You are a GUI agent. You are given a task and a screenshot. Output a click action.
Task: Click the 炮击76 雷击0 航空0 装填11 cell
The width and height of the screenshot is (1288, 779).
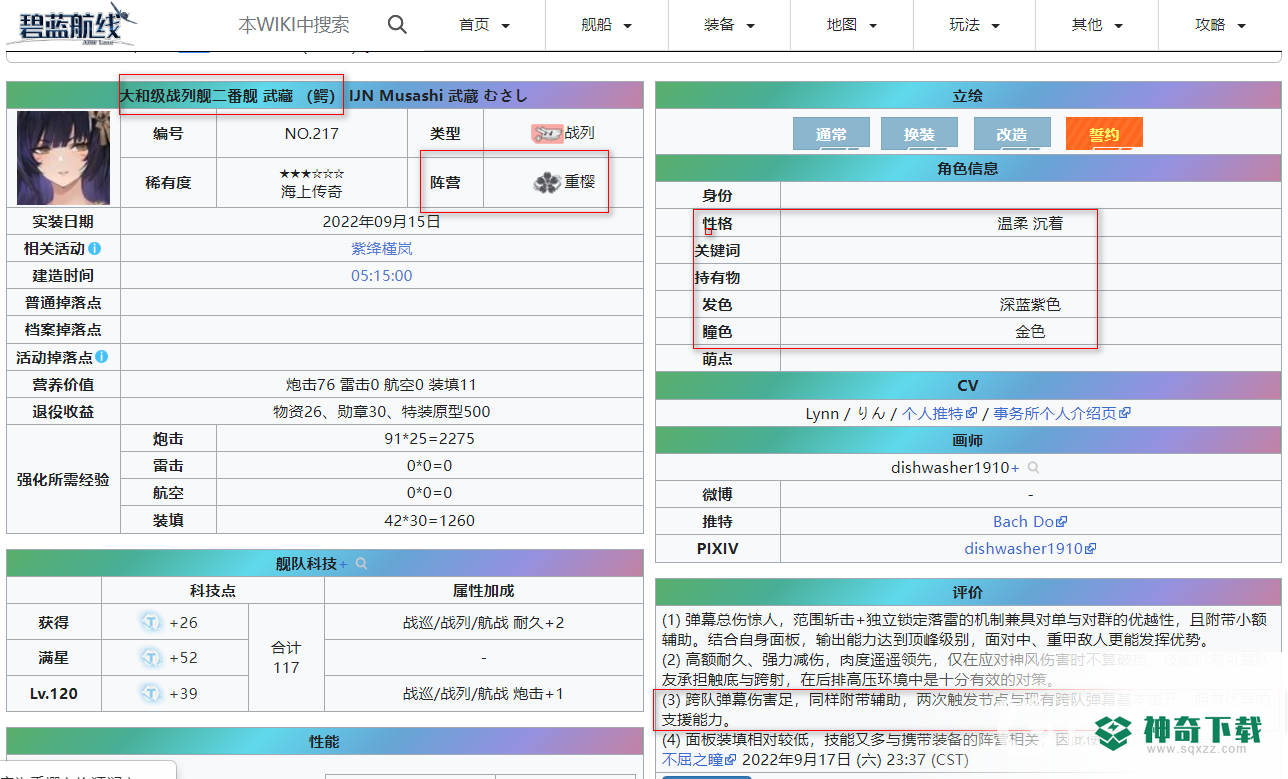[x=381, y=384]
